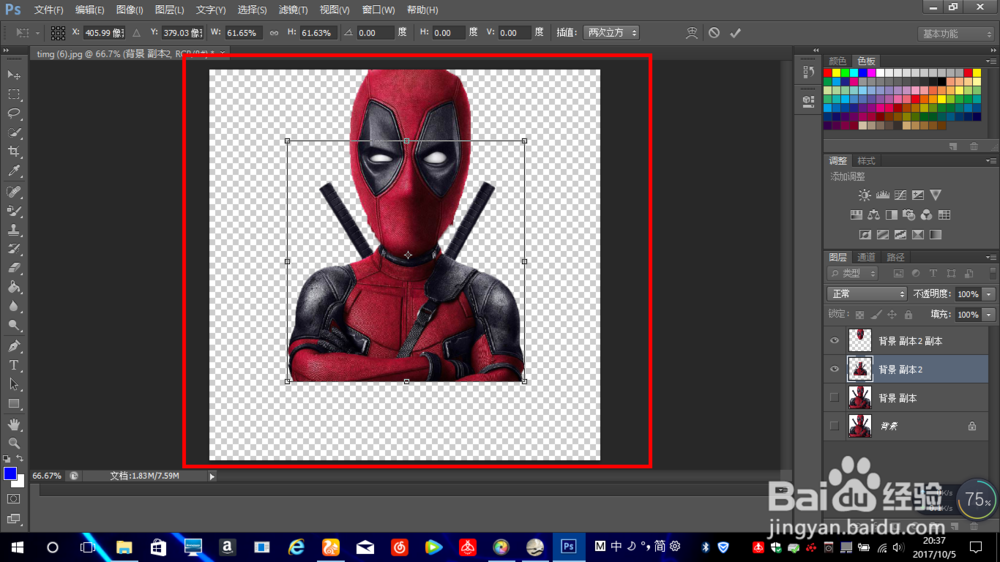Select the Horizontal Type tool

(x=13, y=366)
